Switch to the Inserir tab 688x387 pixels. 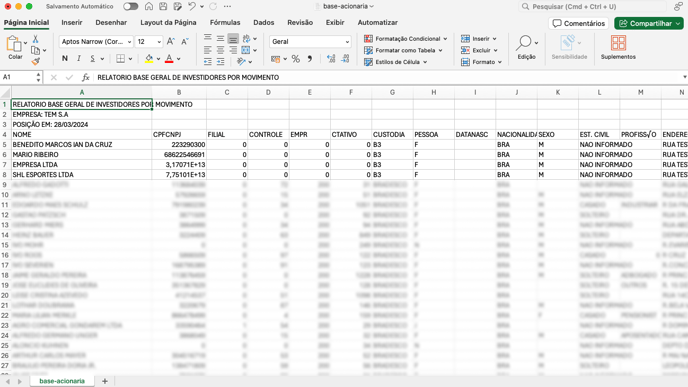tap(72, 22)
